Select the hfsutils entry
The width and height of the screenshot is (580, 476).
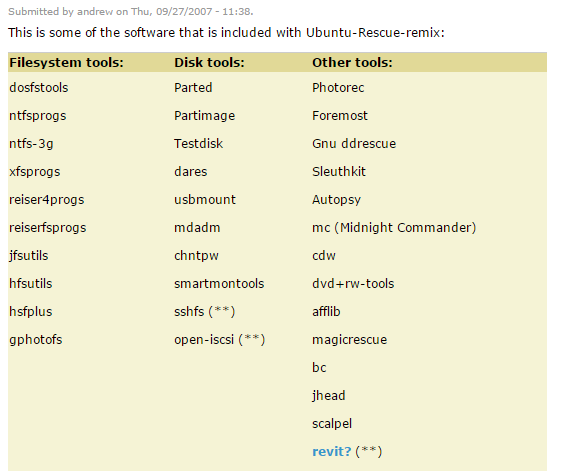[x=31, y=284]
